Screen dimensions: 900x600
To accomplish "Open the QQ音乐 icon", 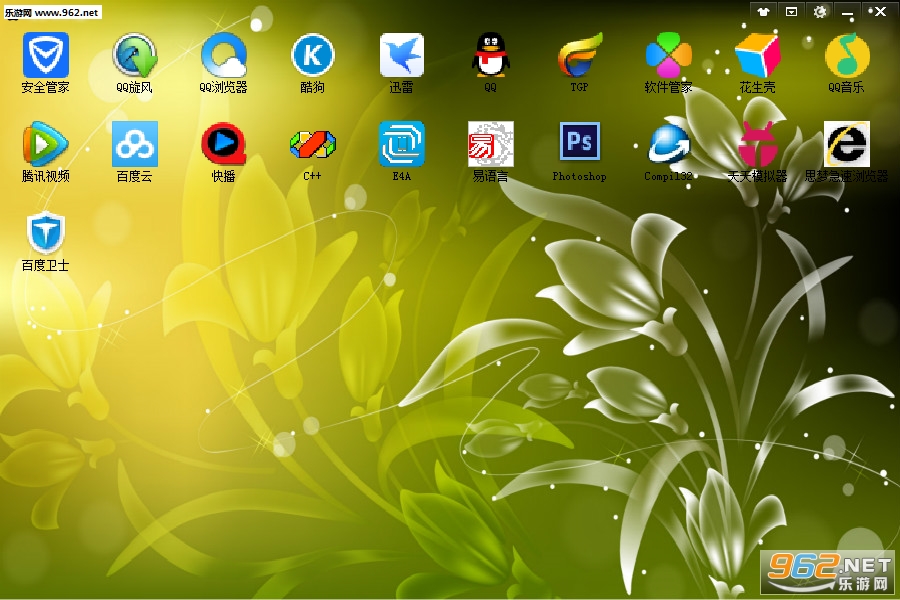I will (847, 55).
